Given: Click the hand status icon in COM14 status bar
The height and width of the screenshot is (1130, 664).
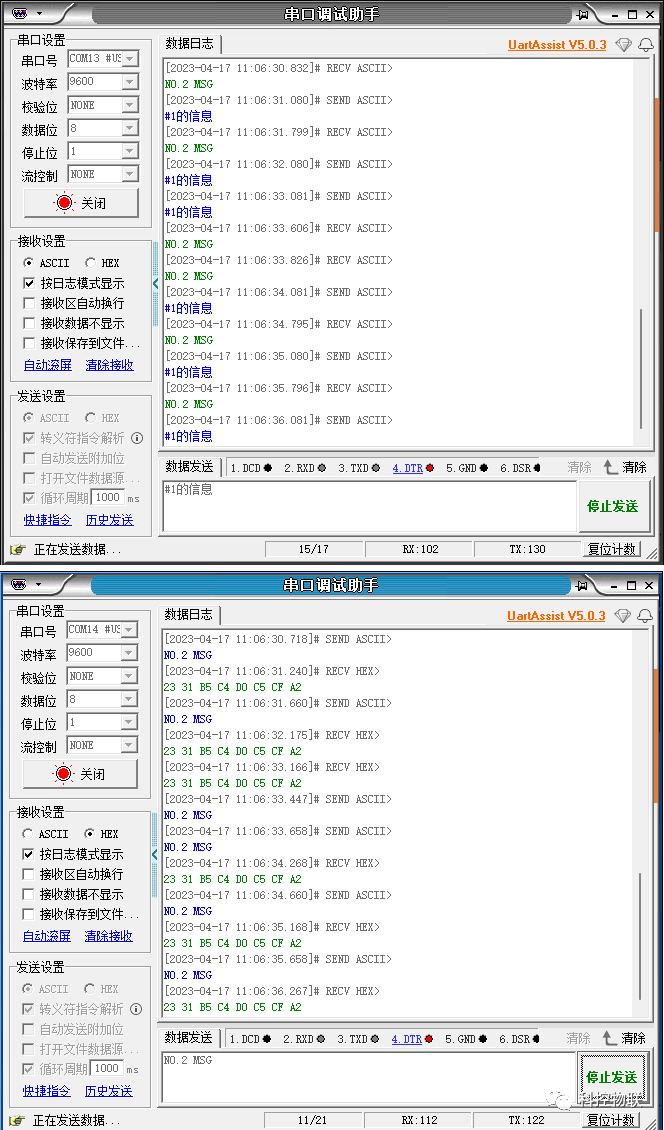Looking at the screenshot, I should [x=17, y=1121].
